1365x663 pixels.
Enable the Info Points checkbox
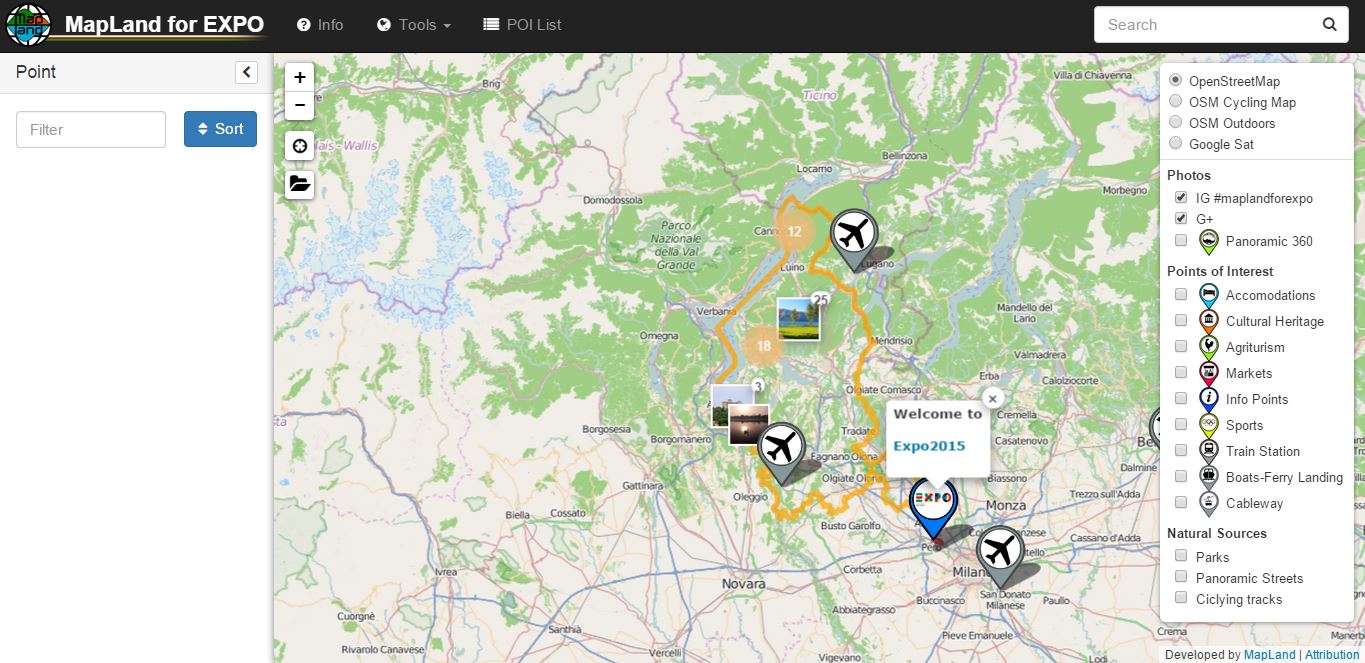pyautogui.click(x=1181, y=398)
